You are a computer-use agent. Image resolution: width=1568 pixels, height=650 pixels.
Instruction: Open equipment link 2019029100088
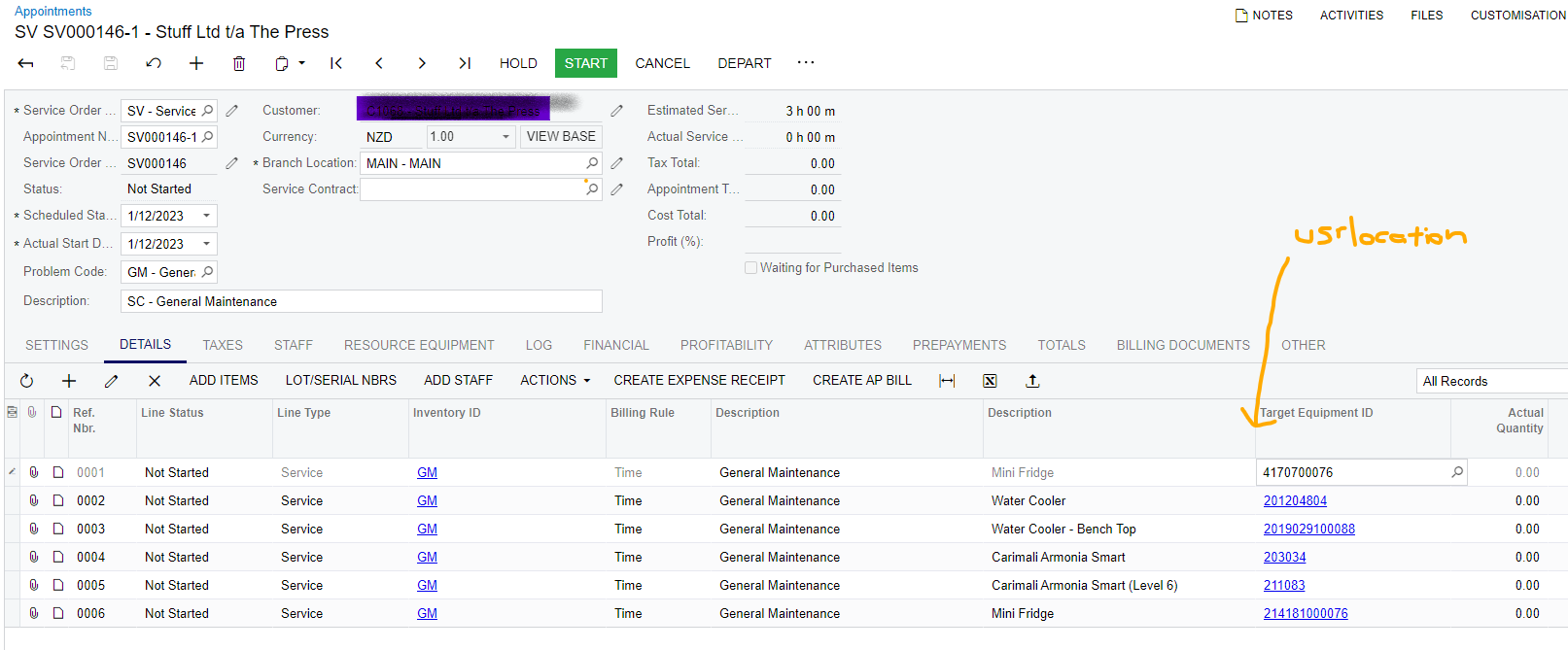pyautogui.click(x=1308, y=530)
